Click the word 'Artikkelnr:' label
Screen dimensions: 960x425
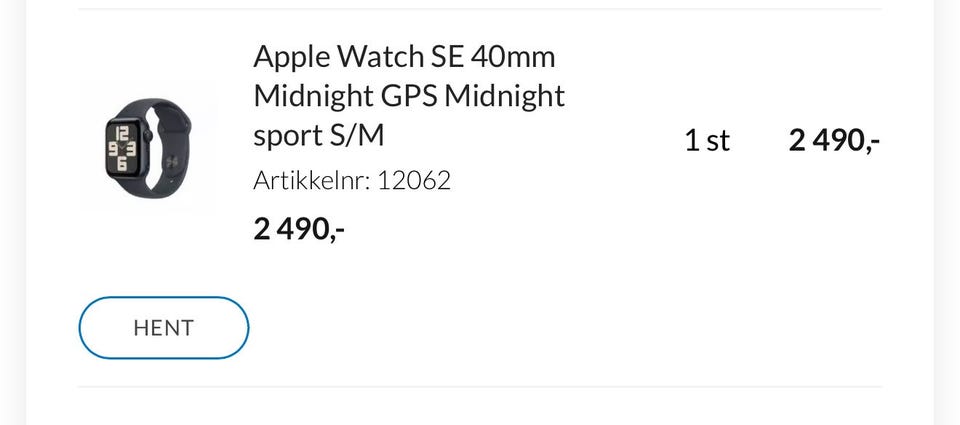pos(311,180)
